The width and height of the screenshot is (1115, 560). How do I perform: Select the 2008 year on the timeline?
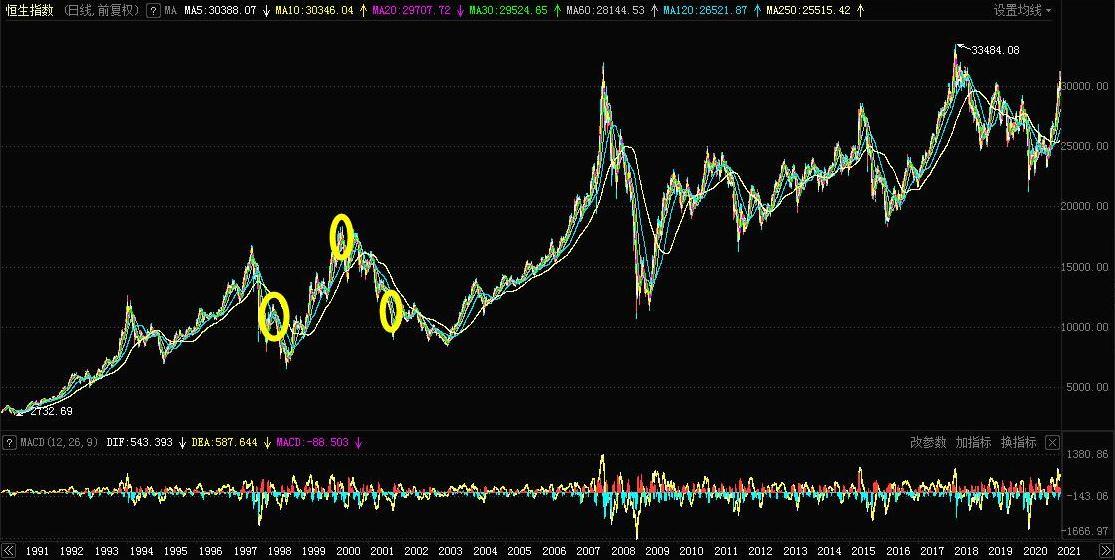623,551
